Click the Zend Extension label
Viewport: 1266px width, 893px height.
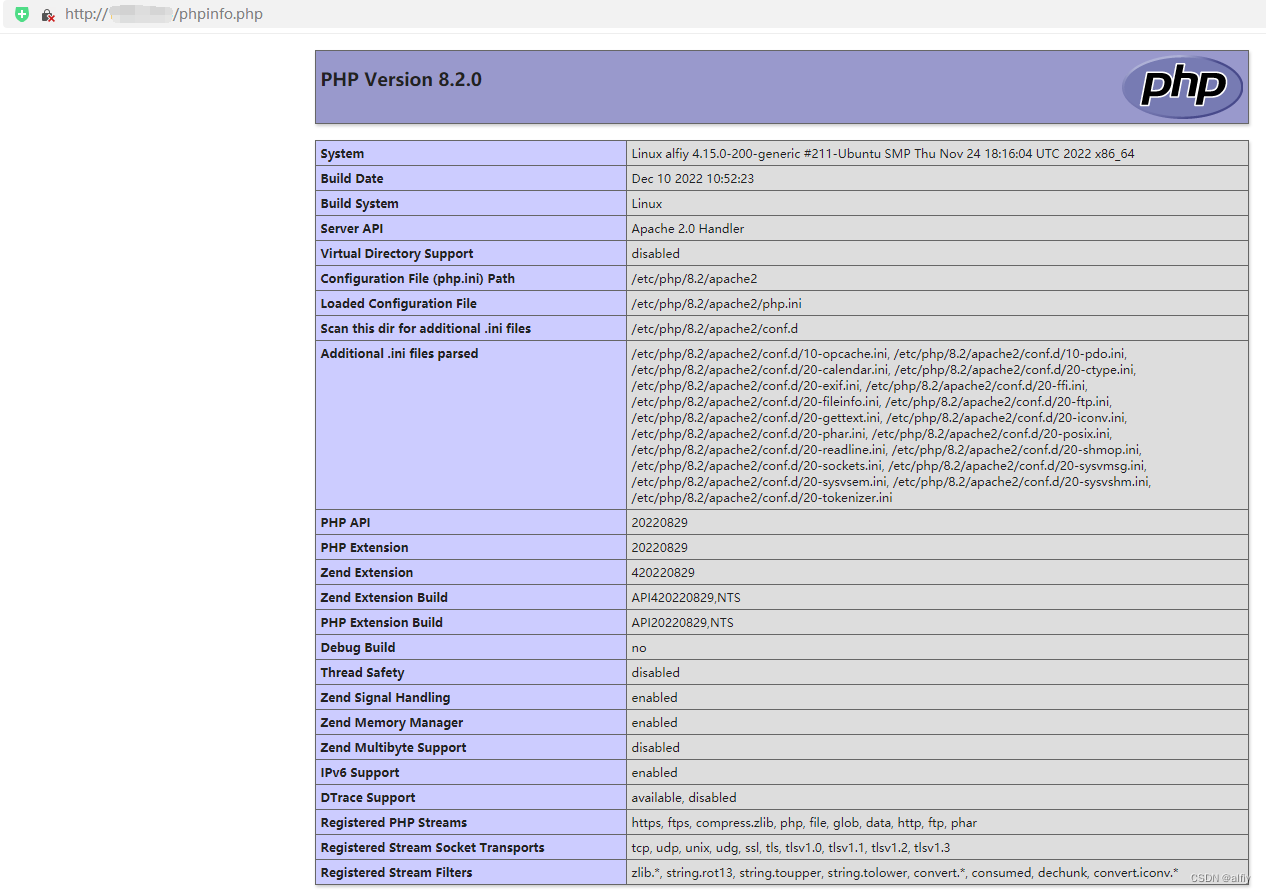click(367, 573)
